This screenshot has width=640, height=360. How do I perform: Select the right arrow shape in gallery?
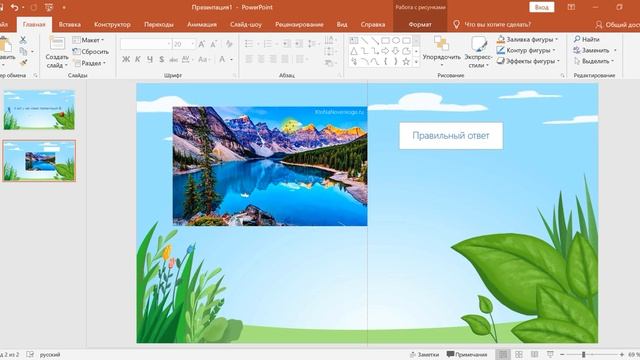[x=385, y=51]
